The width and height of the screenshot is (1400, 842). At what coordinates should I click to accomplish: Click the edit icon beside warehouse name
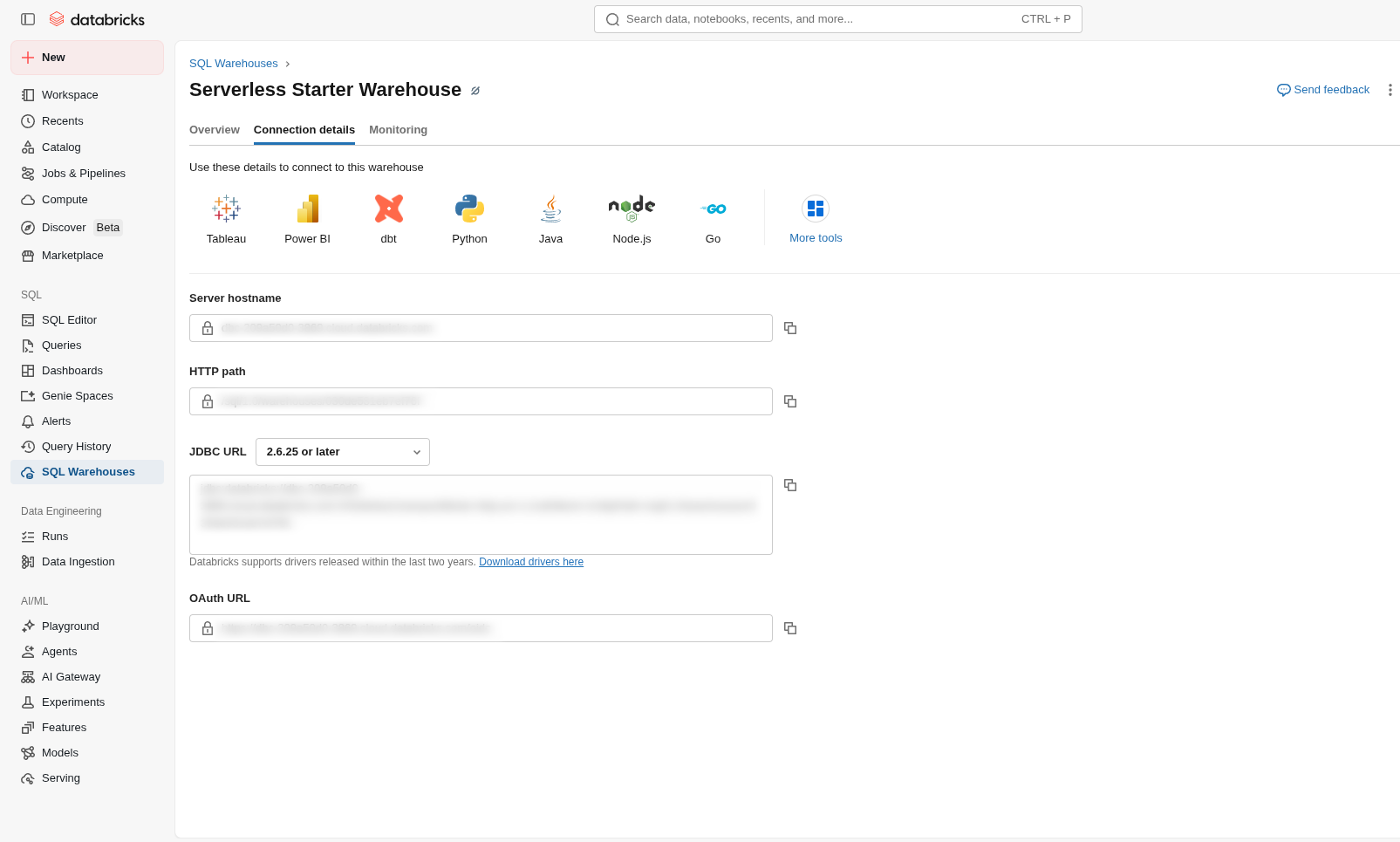pos(475,91)
